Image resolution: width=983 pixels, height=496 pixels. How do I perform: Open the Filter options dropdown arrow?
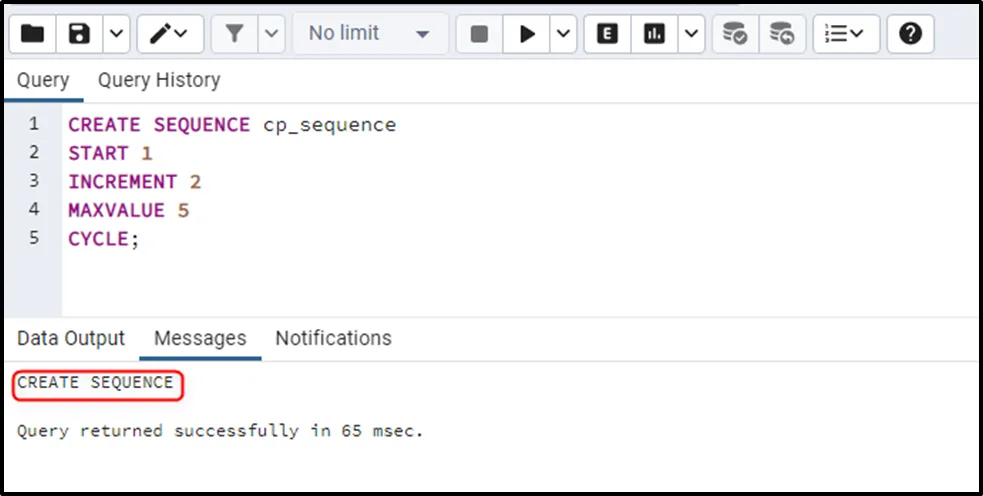point(272,34)
